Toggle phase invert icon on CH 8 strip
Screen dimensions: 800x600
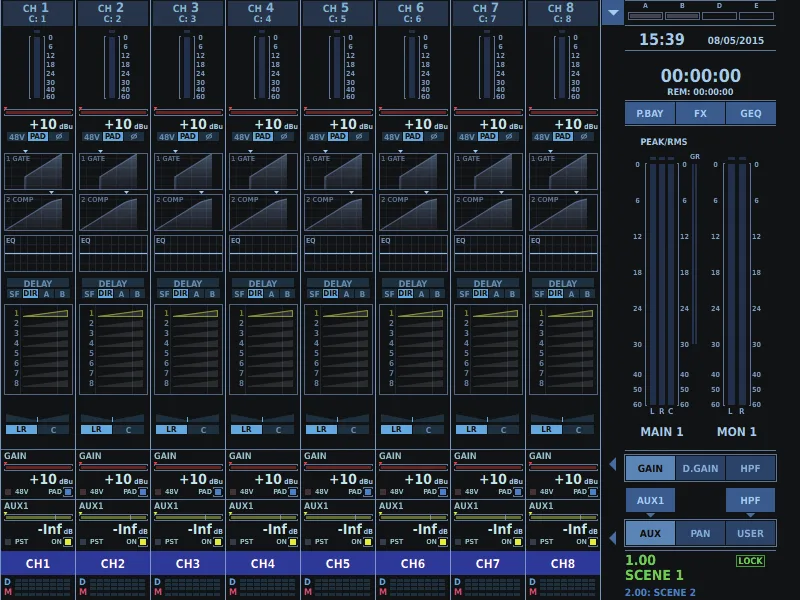[584, 137]
